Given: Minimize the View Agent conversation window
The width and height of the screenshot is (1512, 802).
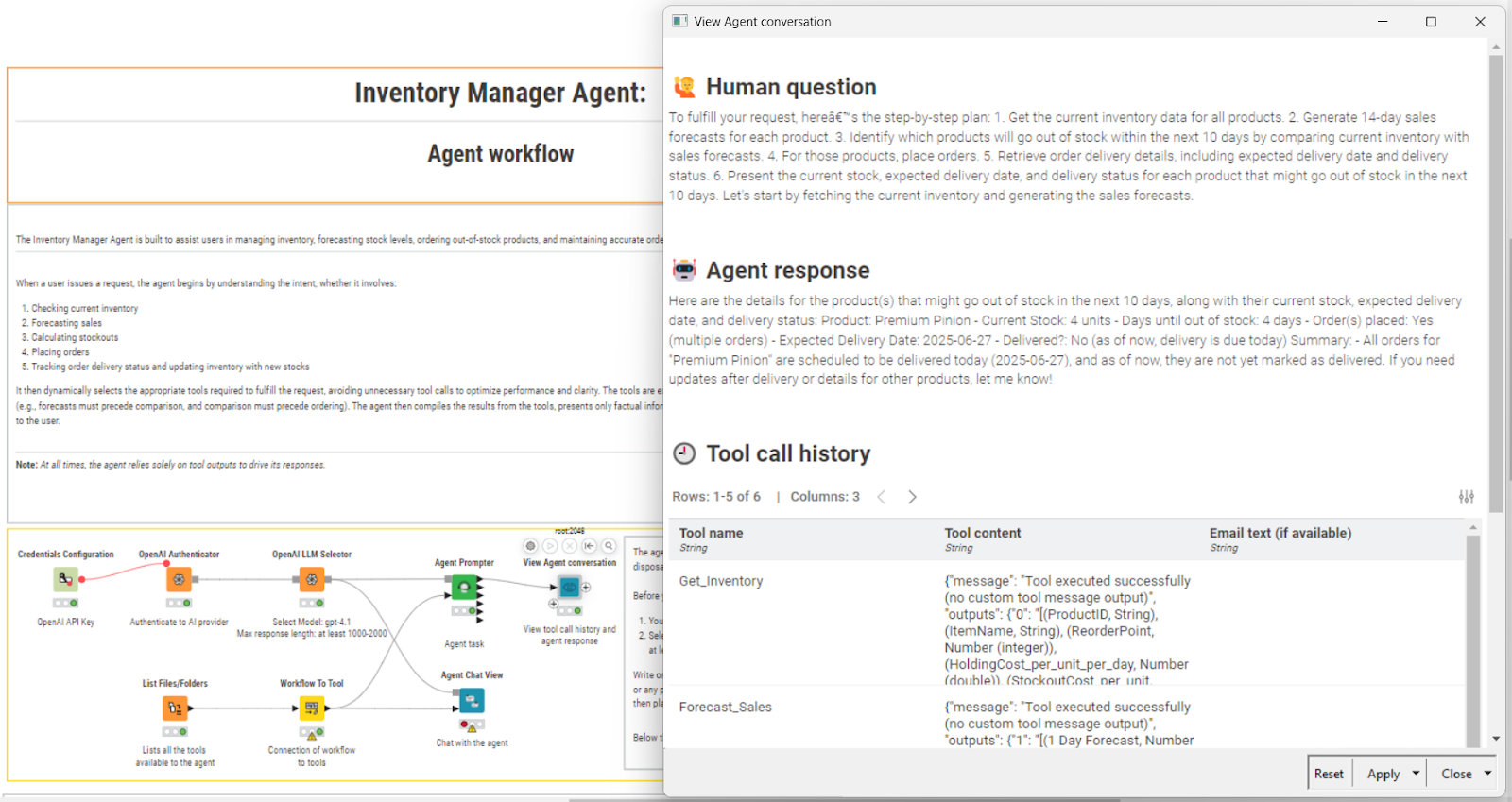Looking at the screenshot, I should (1383, 22).
